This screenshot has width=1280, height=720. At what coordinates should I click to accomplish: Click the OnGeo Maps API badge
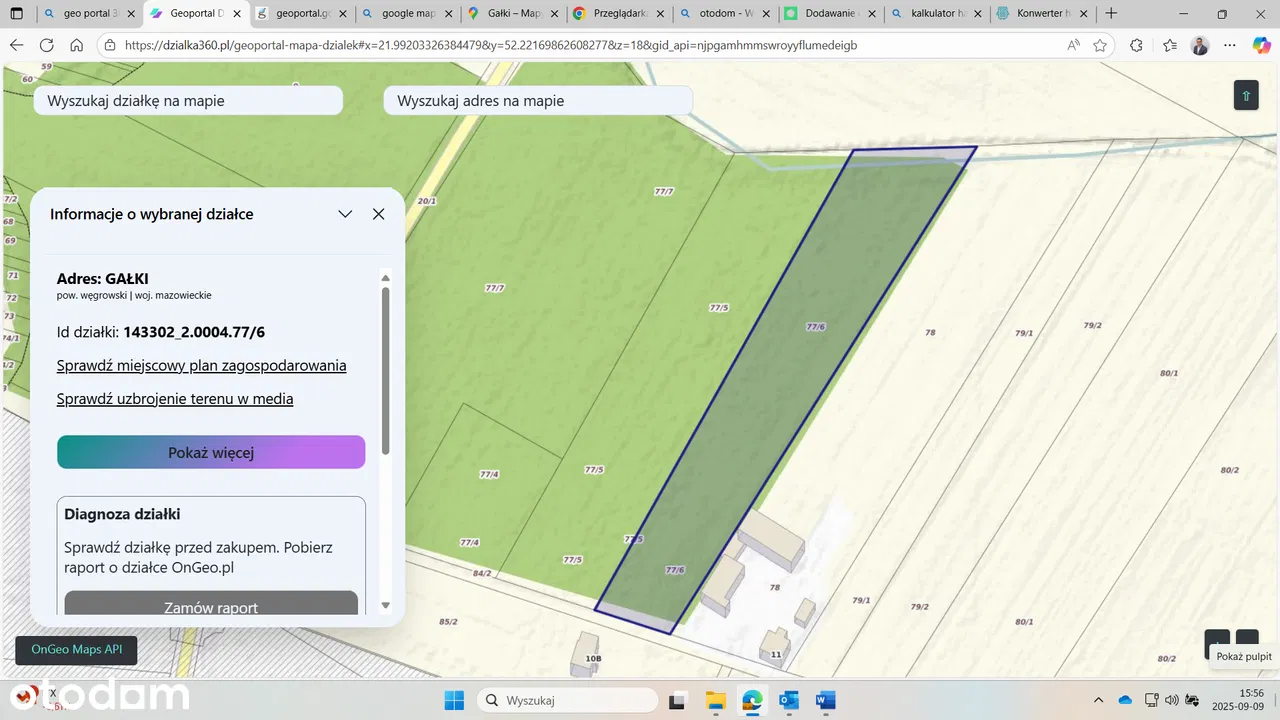76,650
